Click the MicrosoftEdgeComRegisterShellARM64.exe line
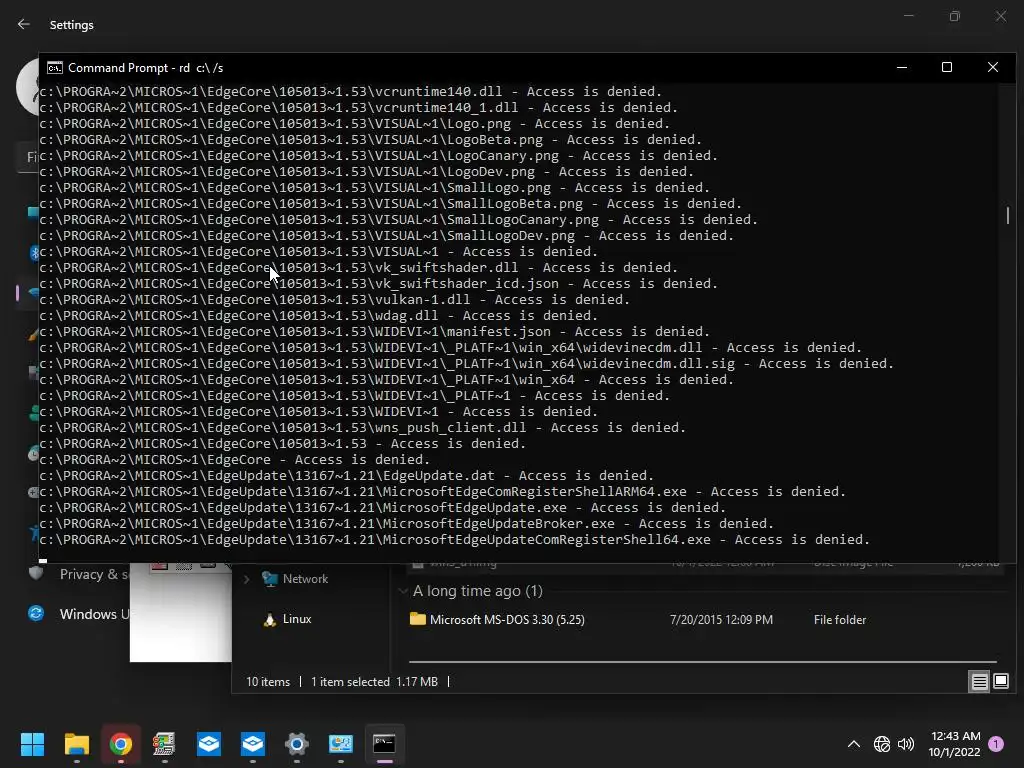1024x768 pixels. (442, 492)
